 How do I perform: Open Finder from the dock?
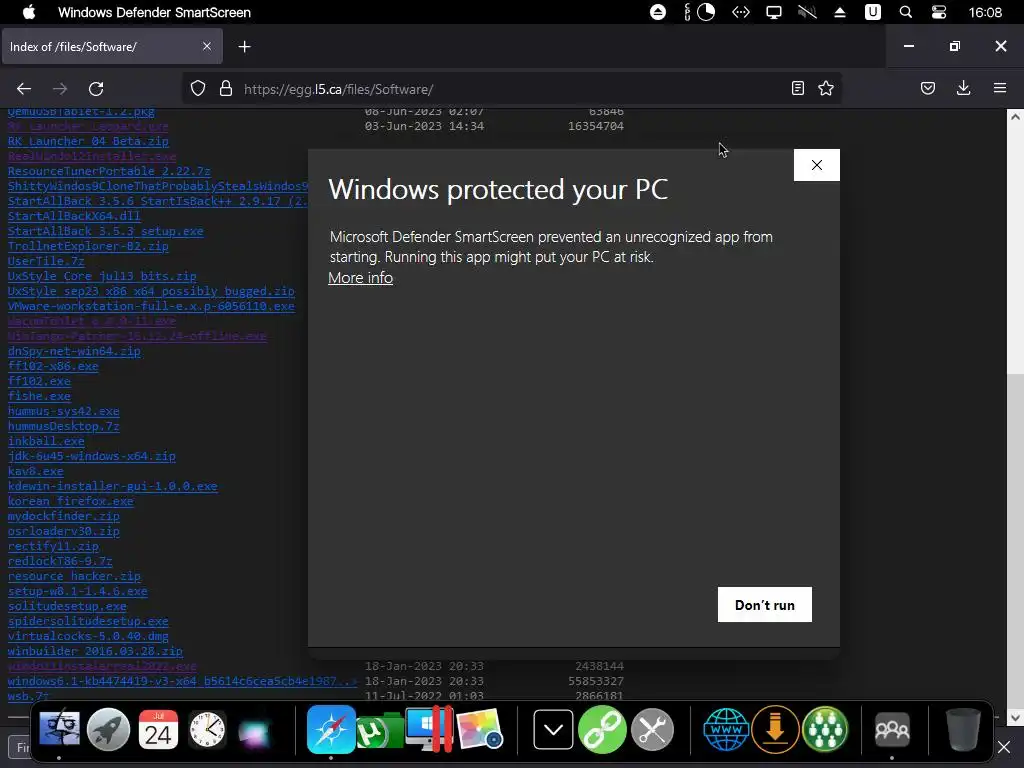(59, 729)
